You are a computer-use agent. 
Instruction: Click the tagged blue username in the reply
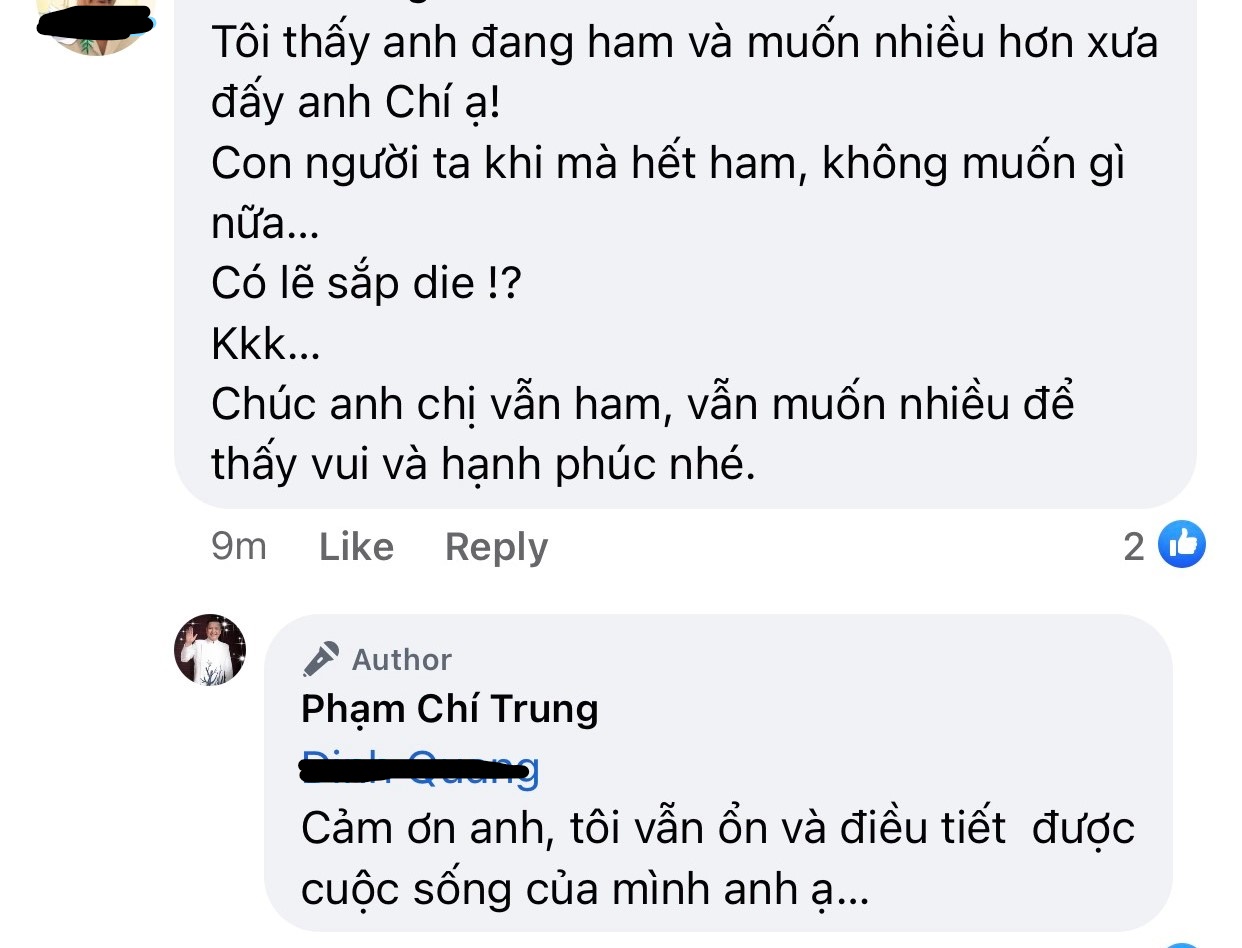(x=418, y=770)
